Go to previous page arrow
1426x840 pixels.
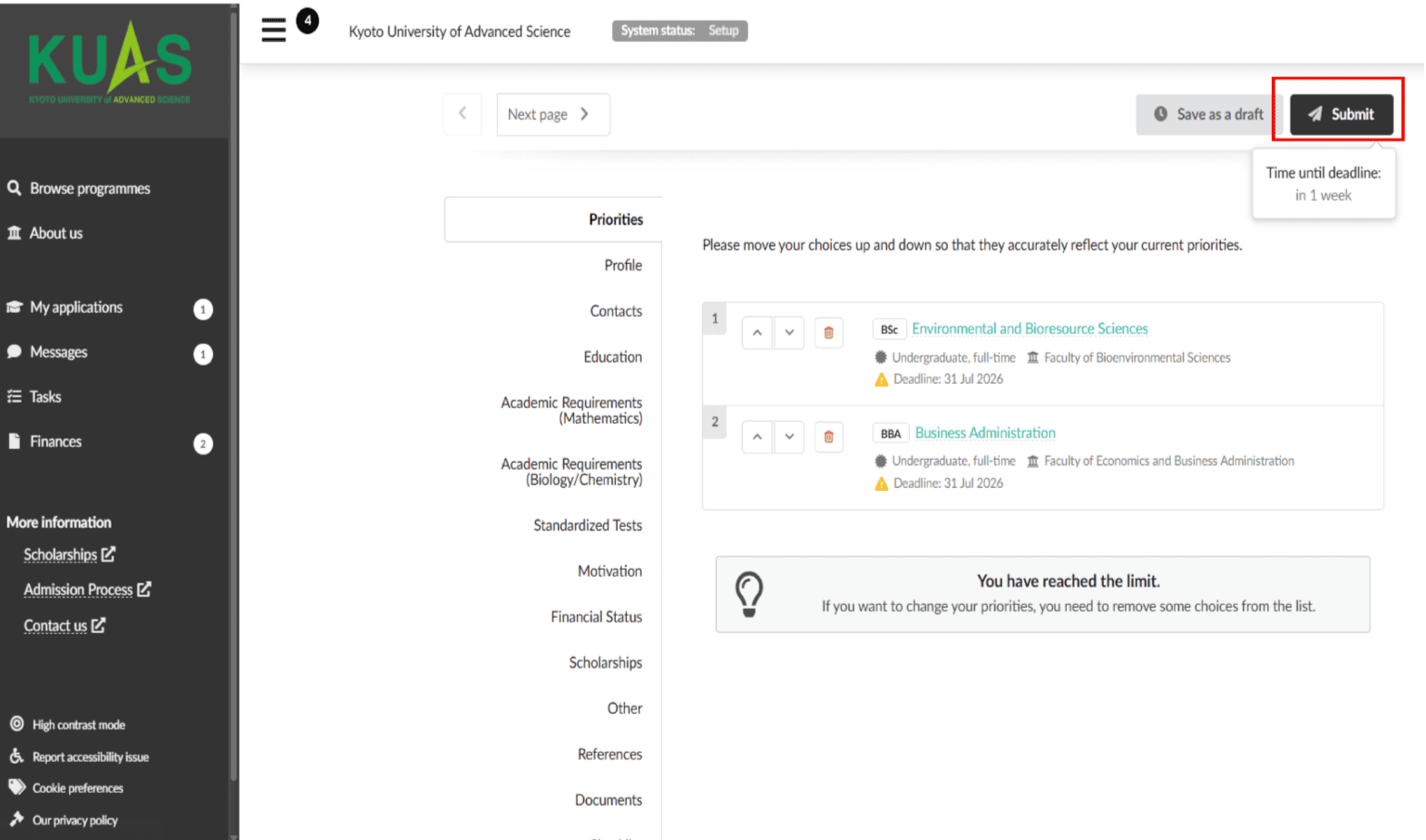pos(463,114)
